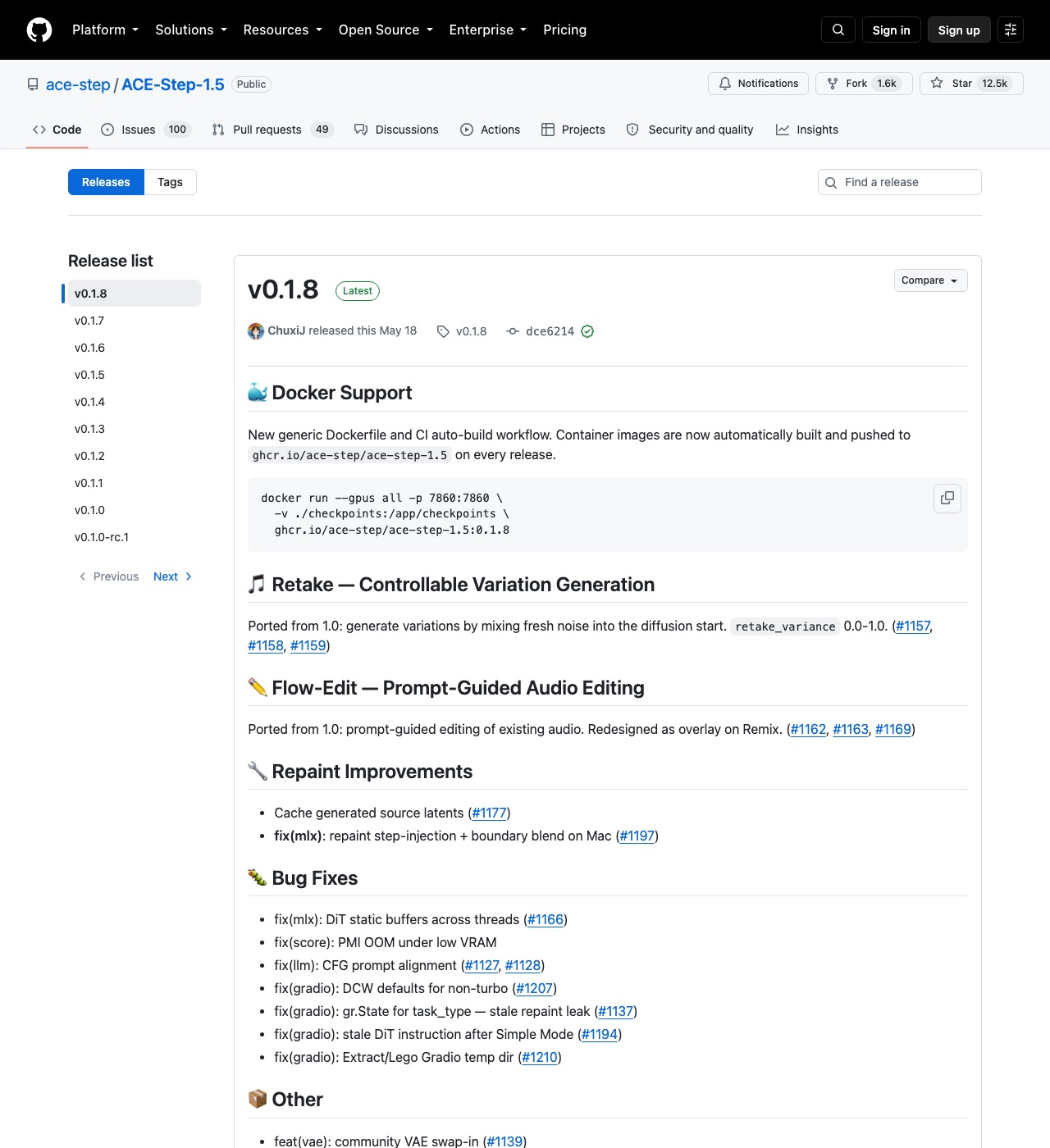Open pull request #1177
This screenshot has height=1148, width=1050.
489,813
